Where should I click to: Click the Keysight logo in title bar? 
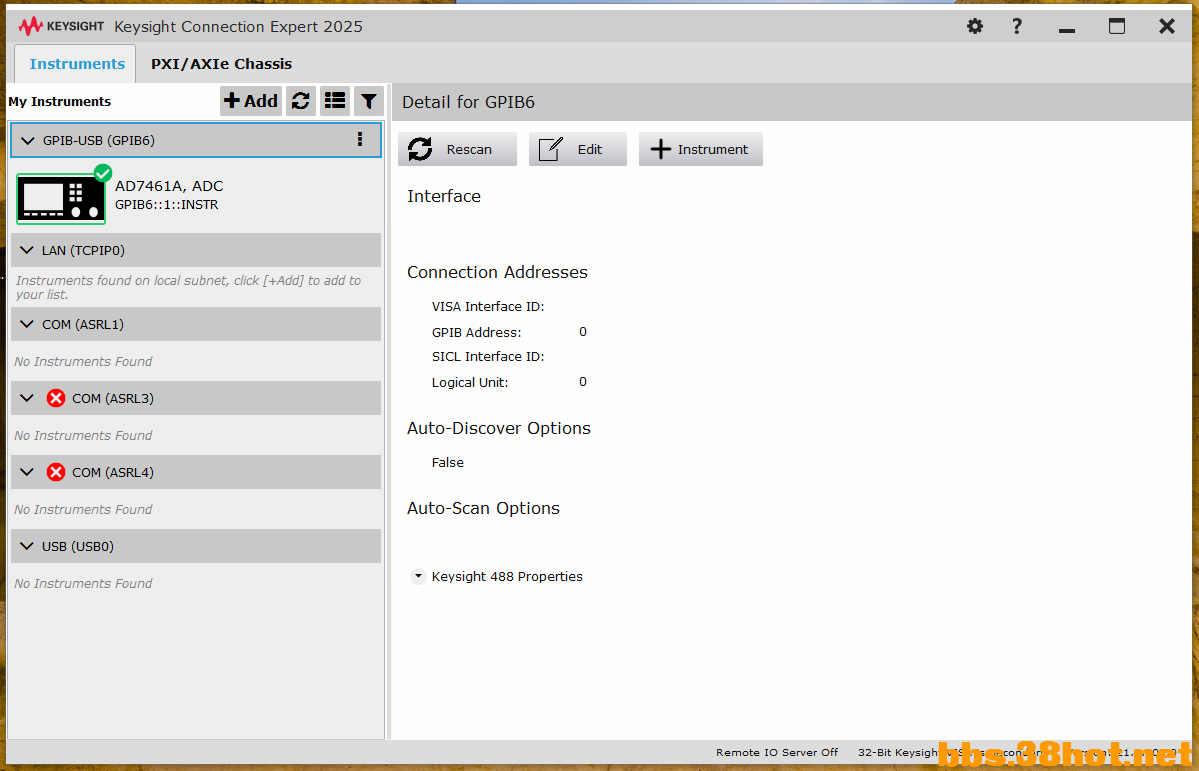coord(62,27)
